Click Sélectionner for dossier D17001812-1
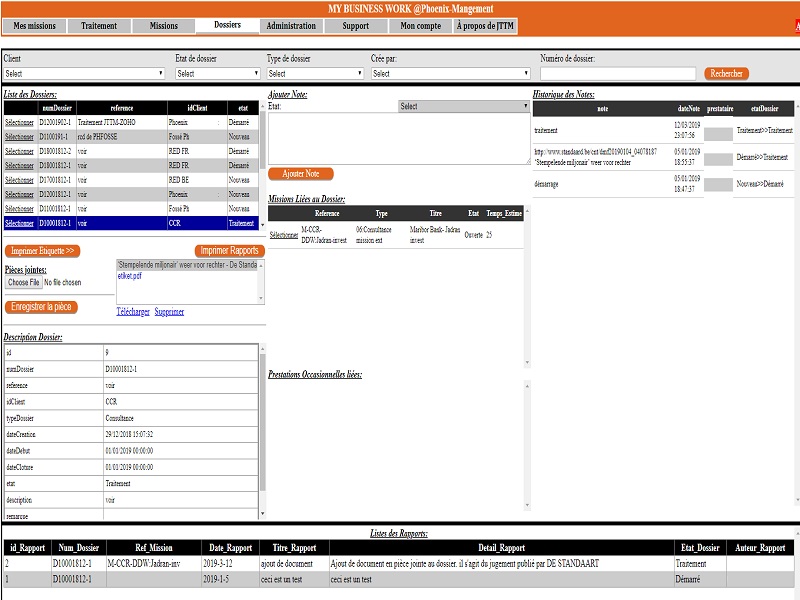The width and height of the screenshot is (800, 600). pos(19,180)
